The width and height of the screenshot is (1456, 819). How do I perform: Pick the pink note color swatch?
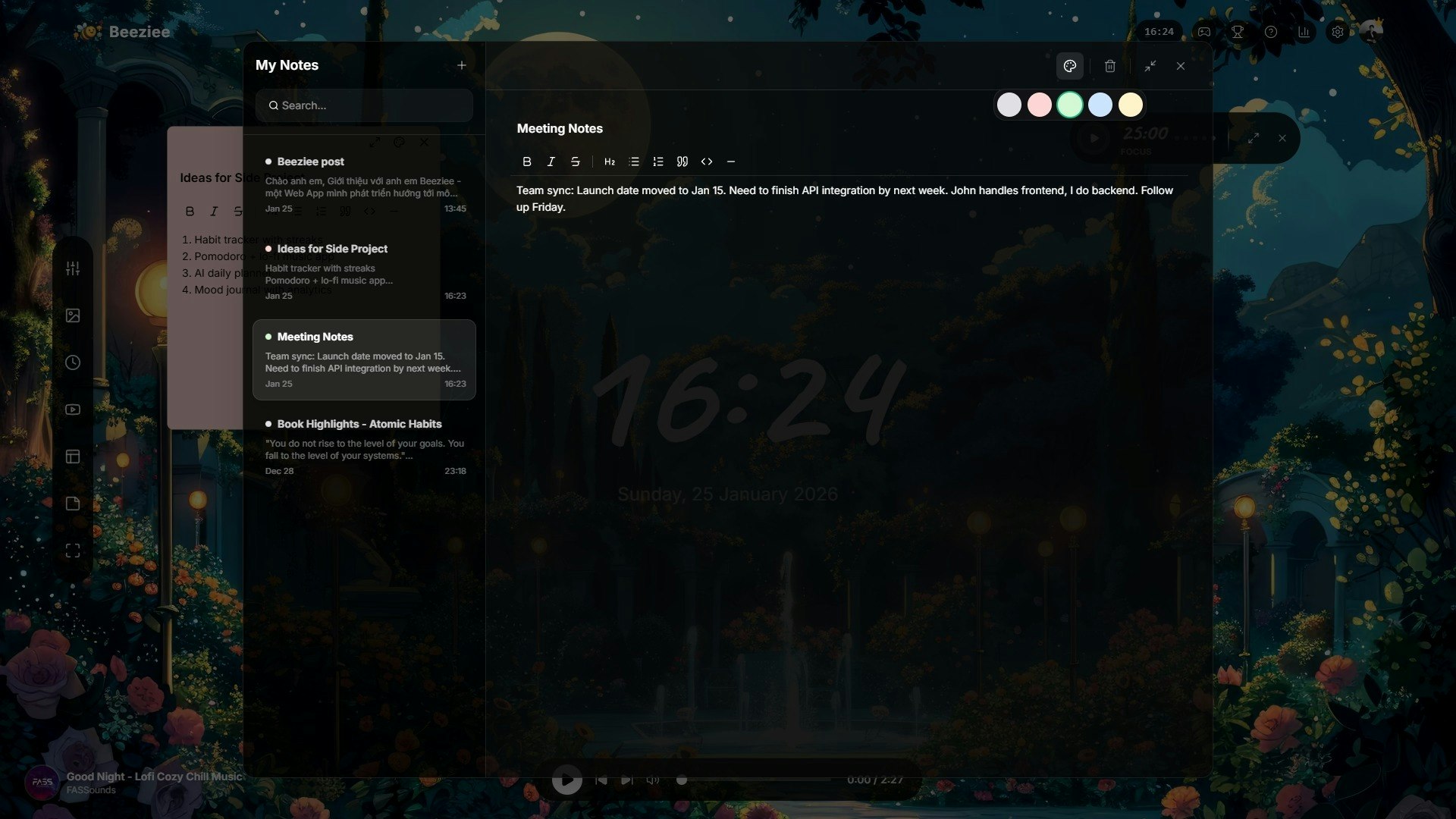tap(1040, 105)
